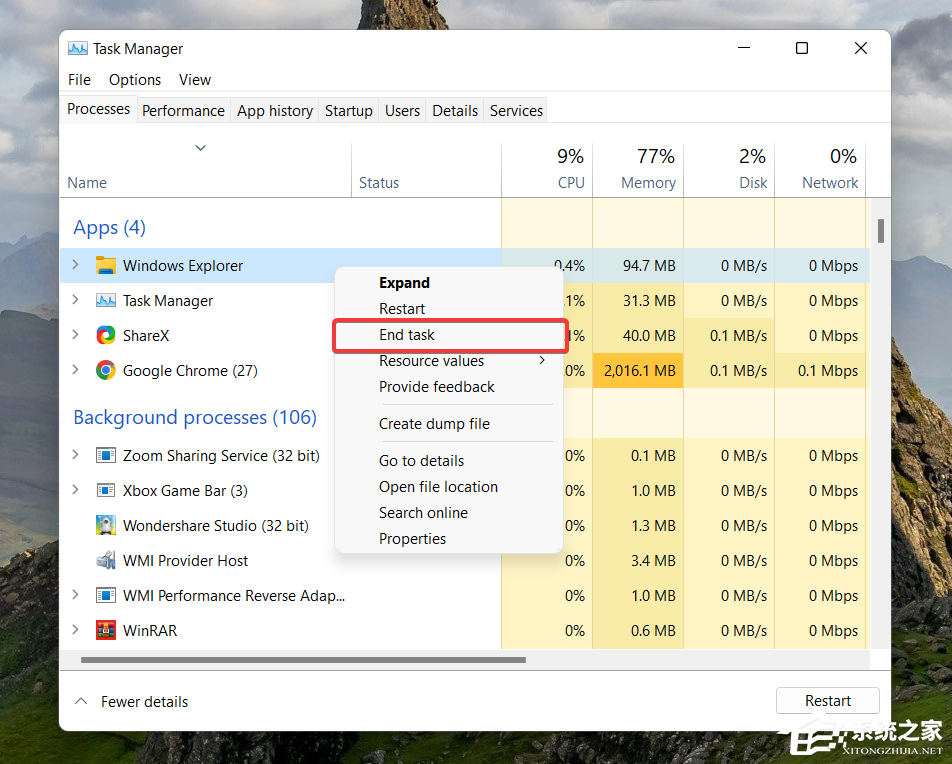Expand the WinRAR process row

75,630
